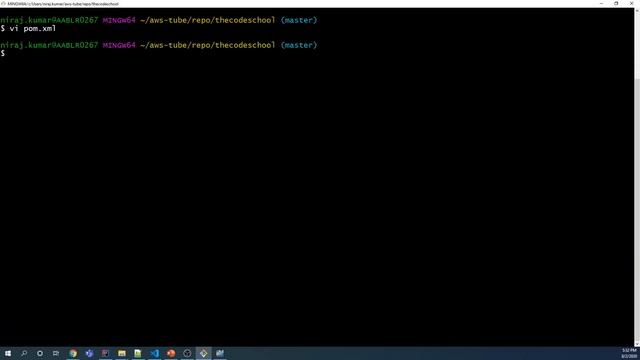Image resolution: width=640 pixels, height=360 pixels.
Task: Restore down the Git Bash window
Action: (x=616, y=4)
